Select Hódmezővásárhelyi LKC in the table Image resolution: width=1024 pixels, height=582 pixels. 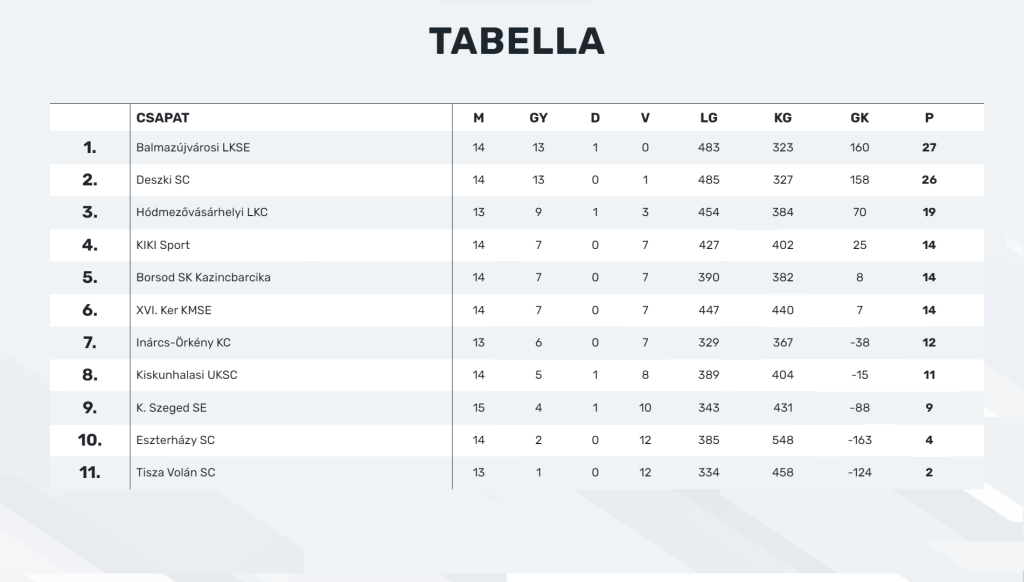pyautogui.click(x=202, y=212)
